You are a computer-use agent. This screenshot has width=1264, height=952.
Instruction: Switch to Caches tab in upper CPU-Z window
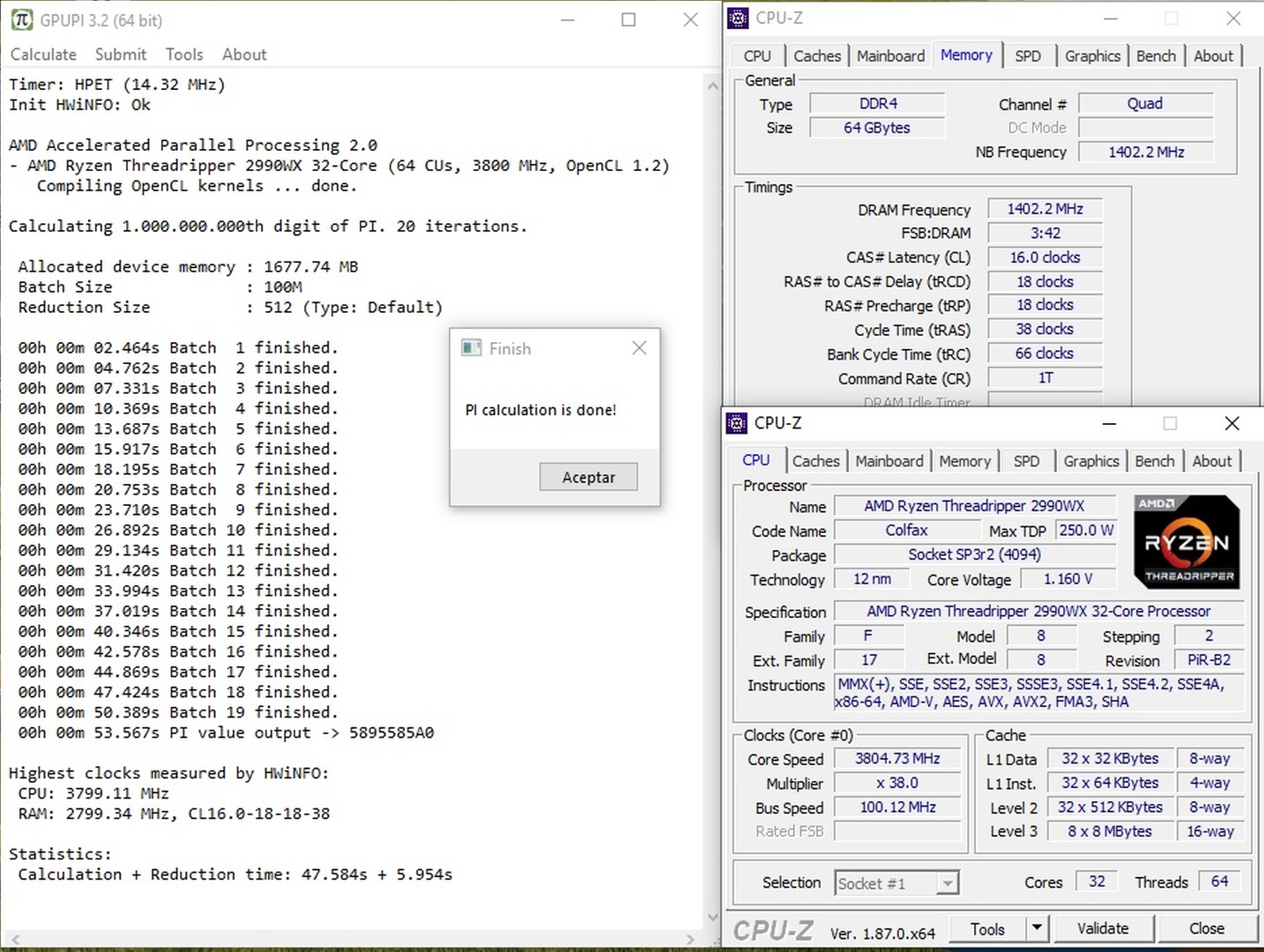817,56
